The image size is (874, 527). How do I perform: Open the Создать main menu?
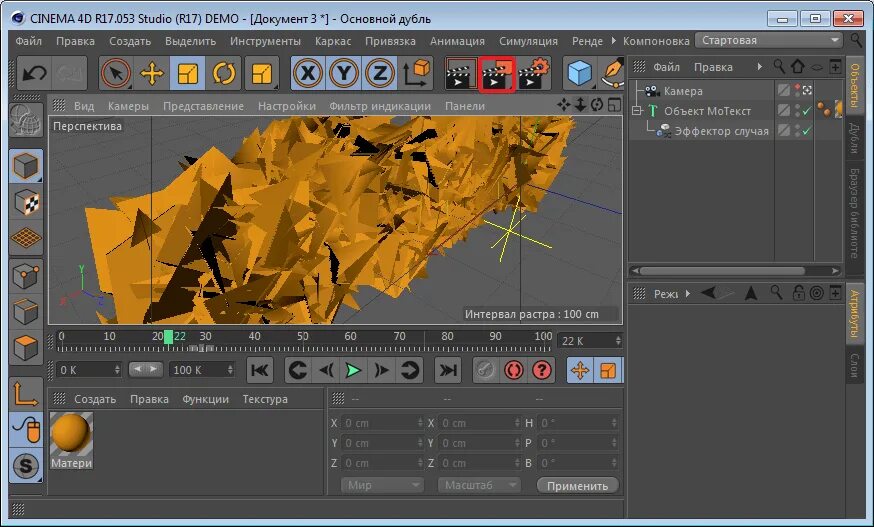click(x=130, y=41)
